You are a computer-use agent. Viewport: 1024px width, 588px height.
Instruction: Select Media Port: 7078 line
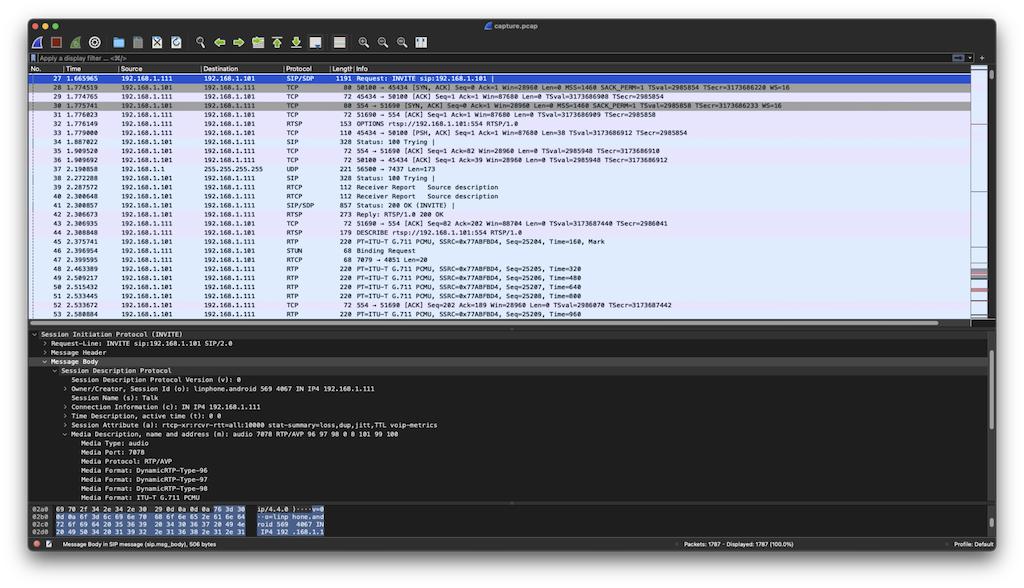click(112, 452)
